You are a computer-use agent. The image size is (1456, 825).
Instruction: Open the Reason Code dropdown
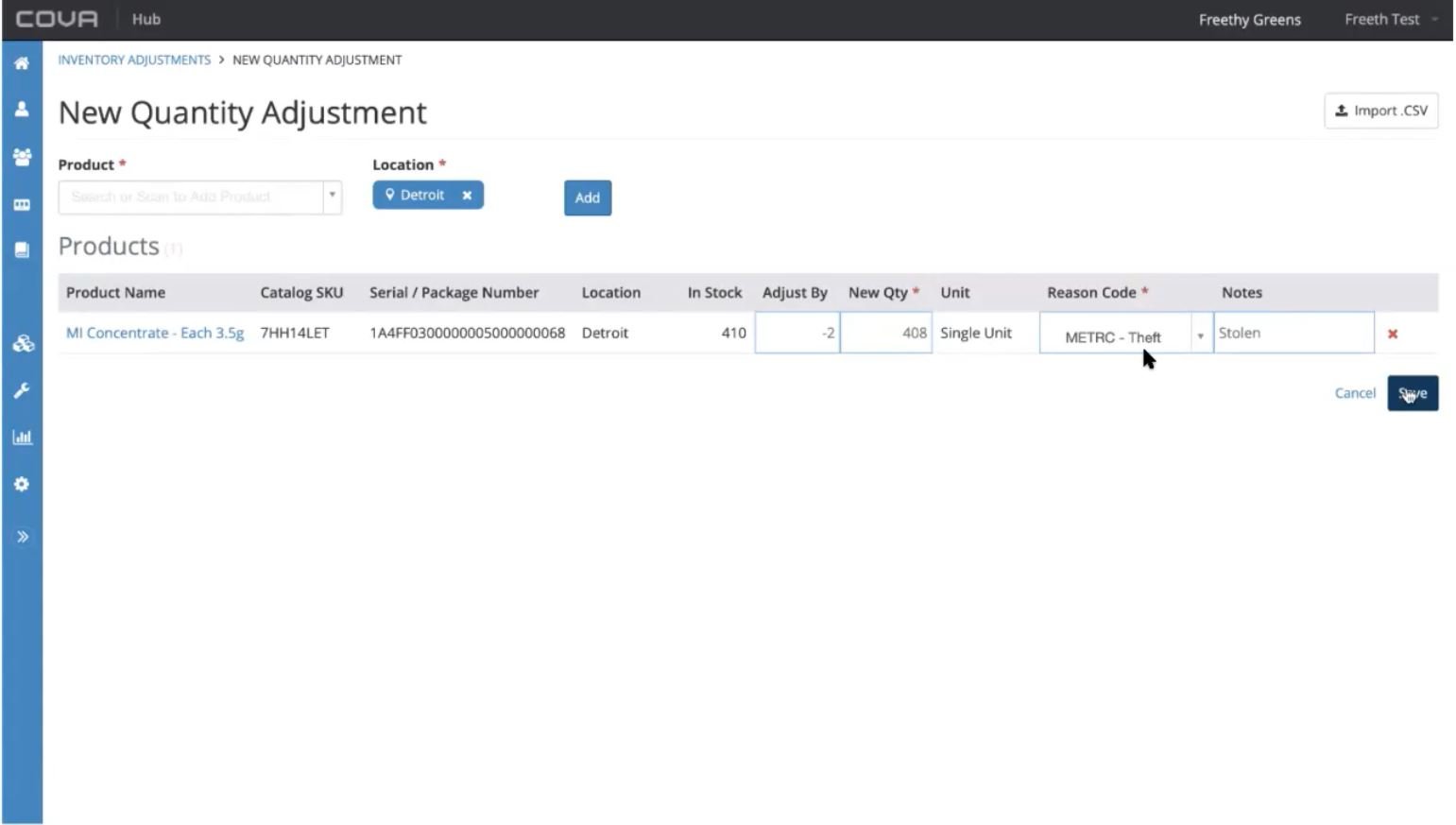click(1200, 335)
